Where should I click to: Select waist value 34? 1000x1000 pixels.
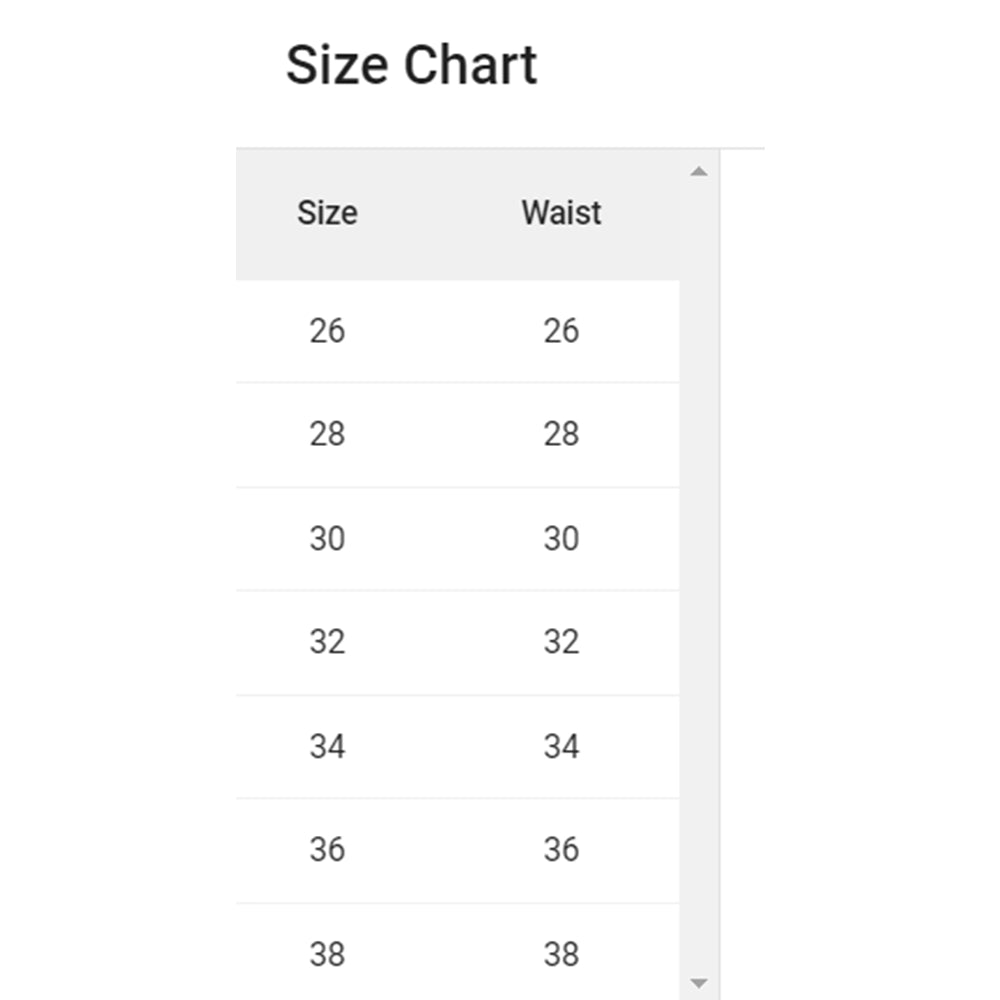tap(563, 746)
